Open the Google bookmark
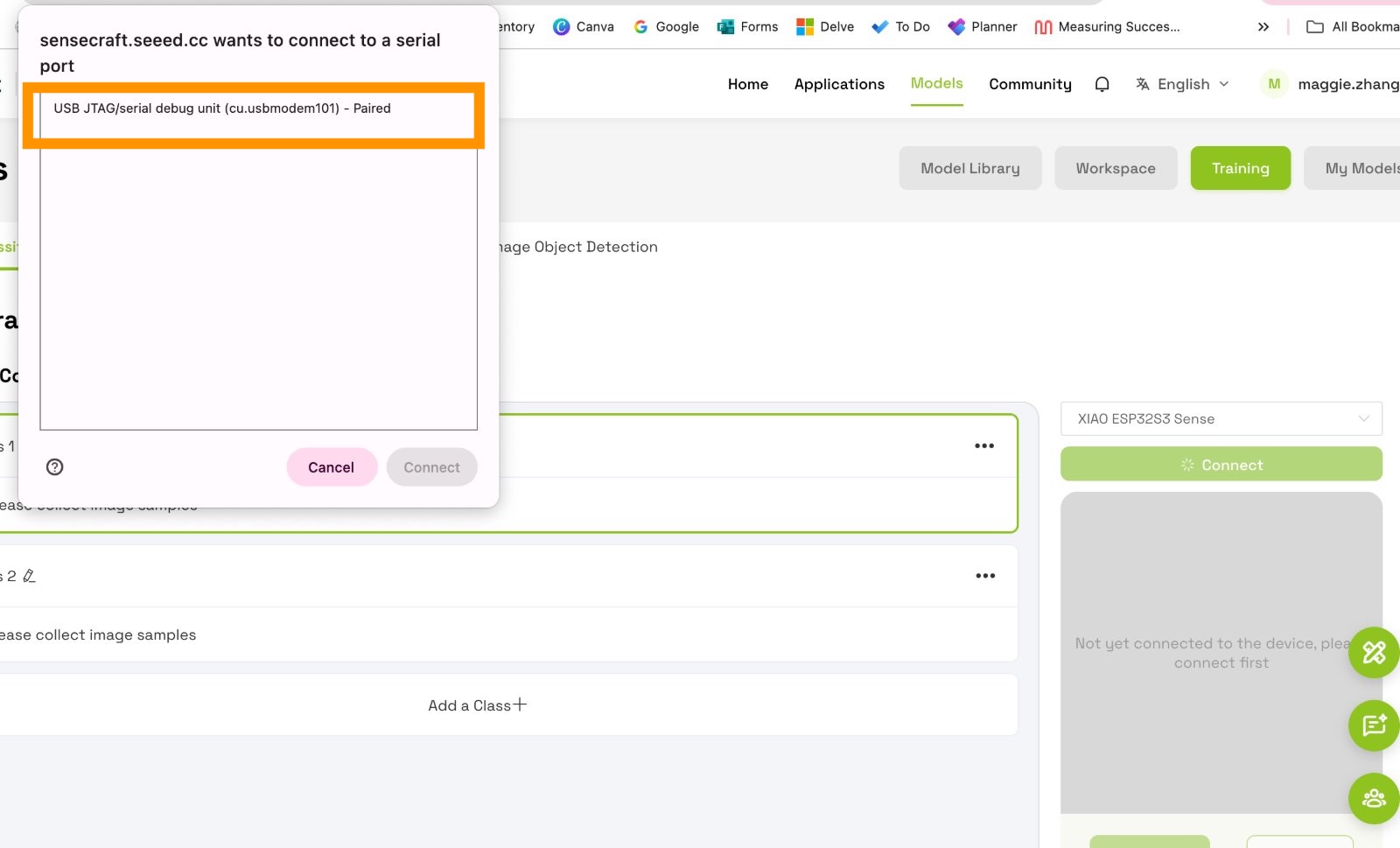The image size is (1400, 848). point(667,27)
